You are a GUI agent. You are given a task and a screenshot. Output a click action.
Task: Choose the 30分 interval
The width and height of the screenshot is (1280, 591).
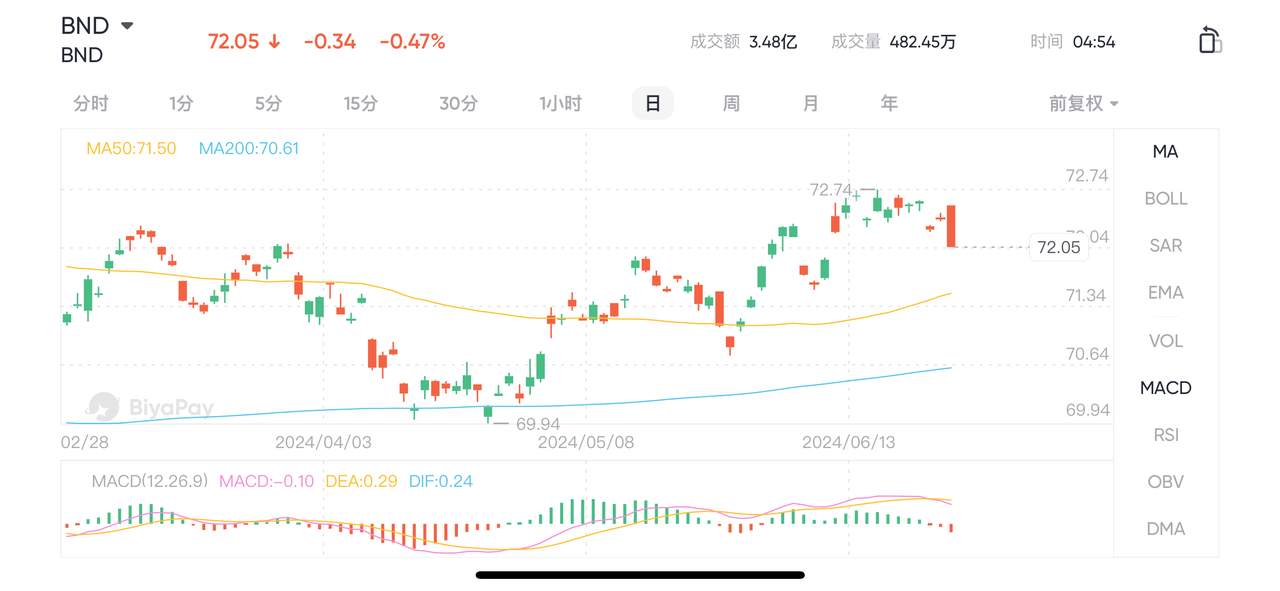coord(459,103)
